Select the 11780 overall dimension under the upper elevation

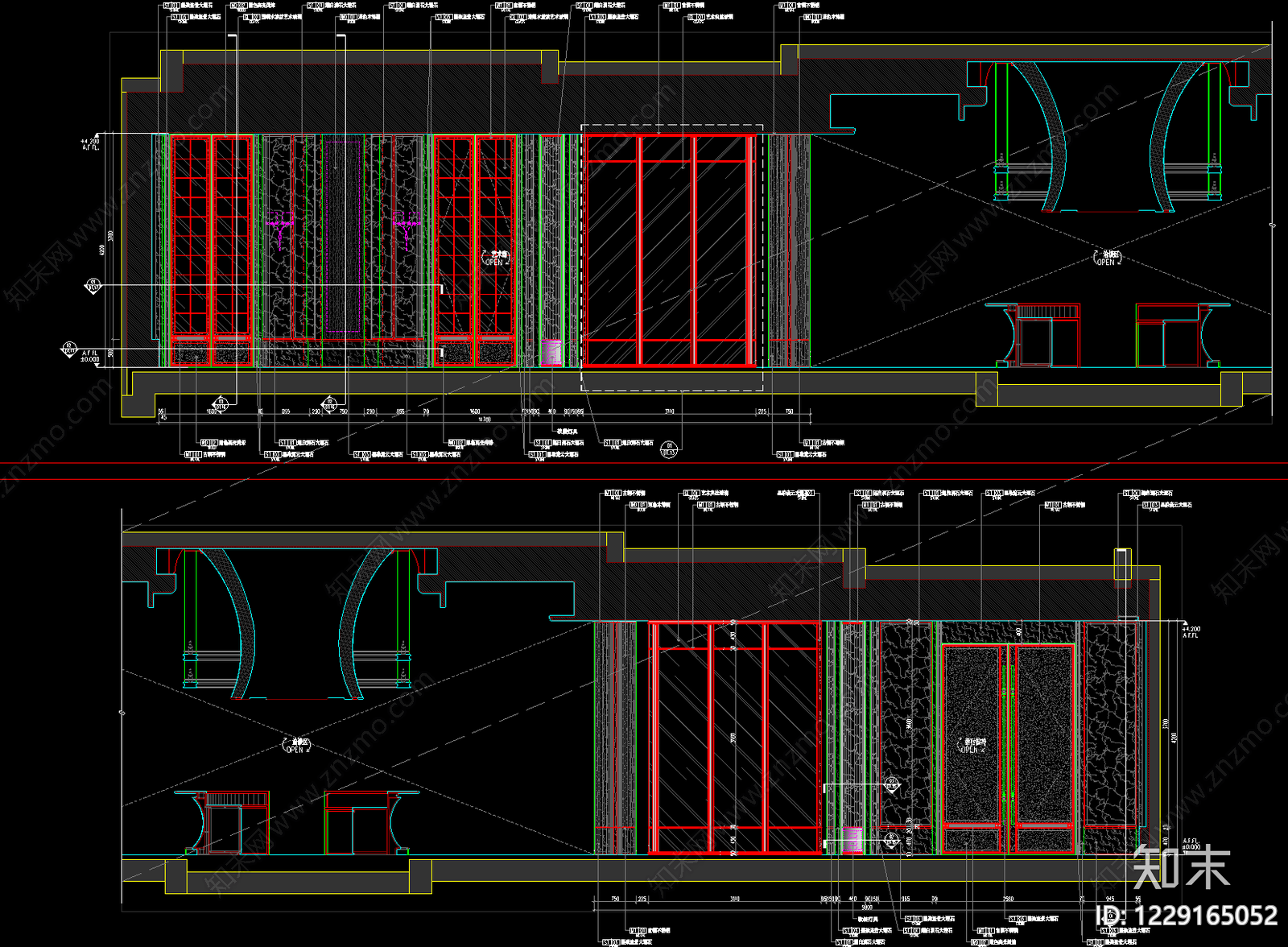(x=484, y=420)
